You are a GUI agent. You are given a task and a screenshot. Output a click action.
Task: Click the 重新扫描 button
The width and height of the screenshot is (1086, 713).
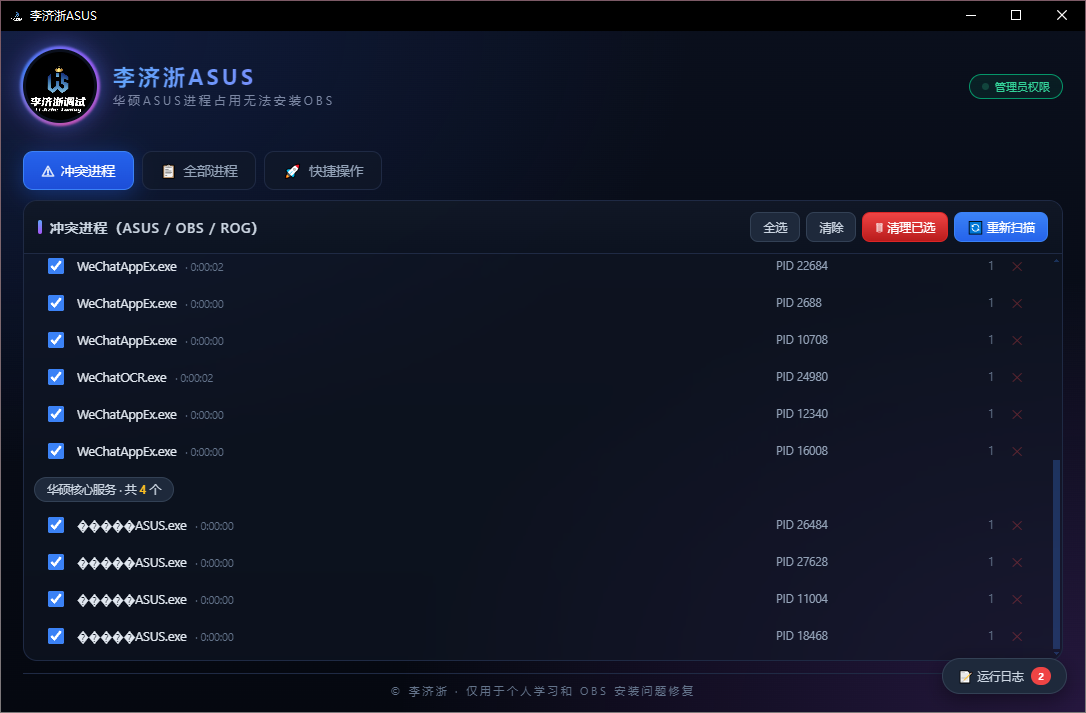1001,227
